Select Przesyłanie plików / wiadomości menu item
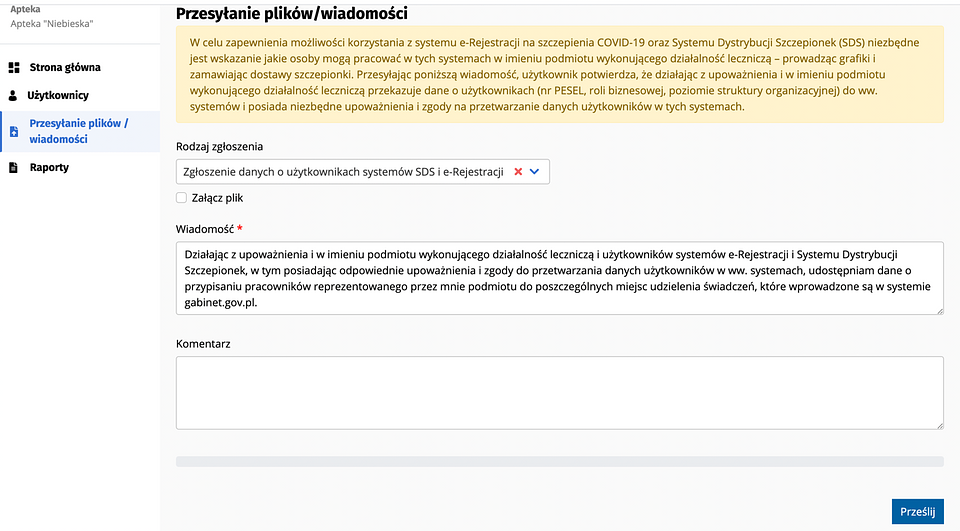This screenshot has height=531, width=960. 80,131
